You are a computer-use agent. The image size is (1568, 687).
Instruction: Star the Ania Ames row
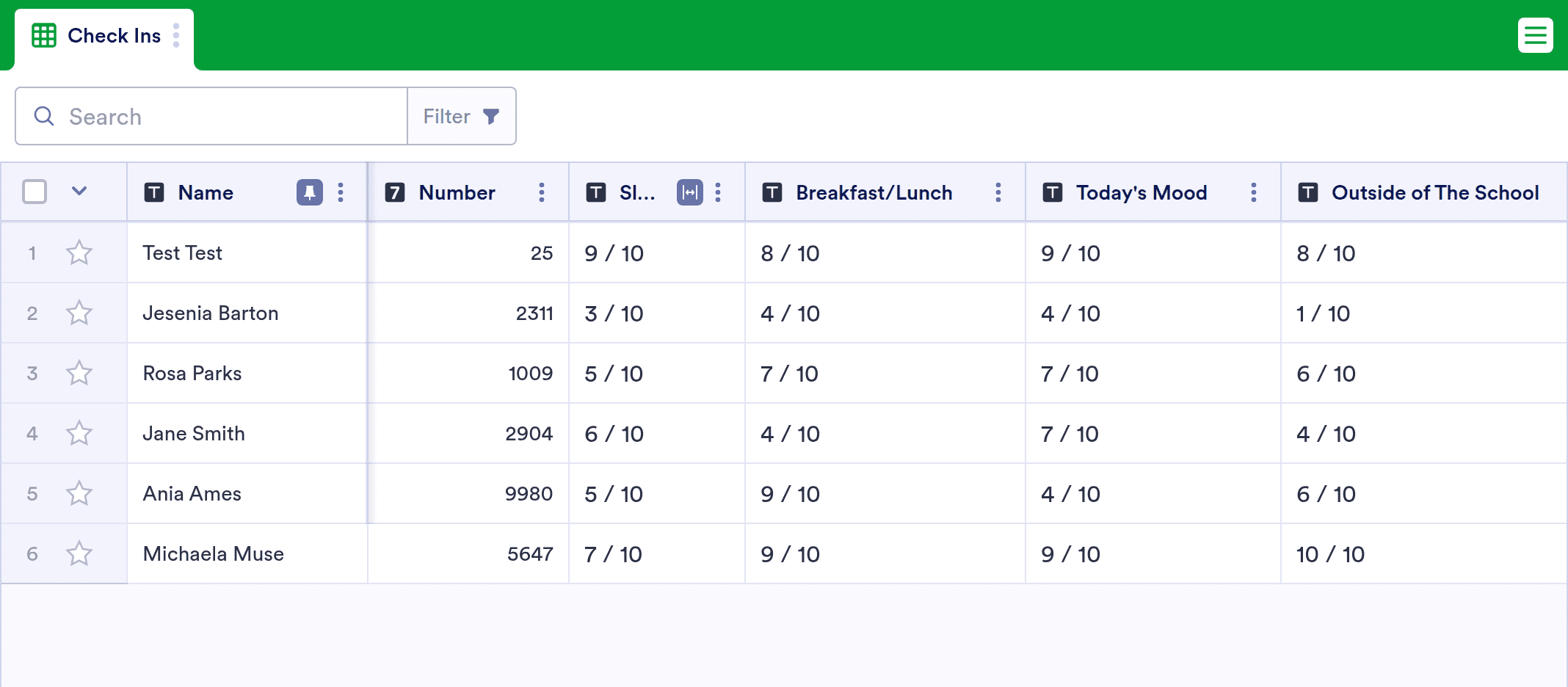tap(79, 494)
